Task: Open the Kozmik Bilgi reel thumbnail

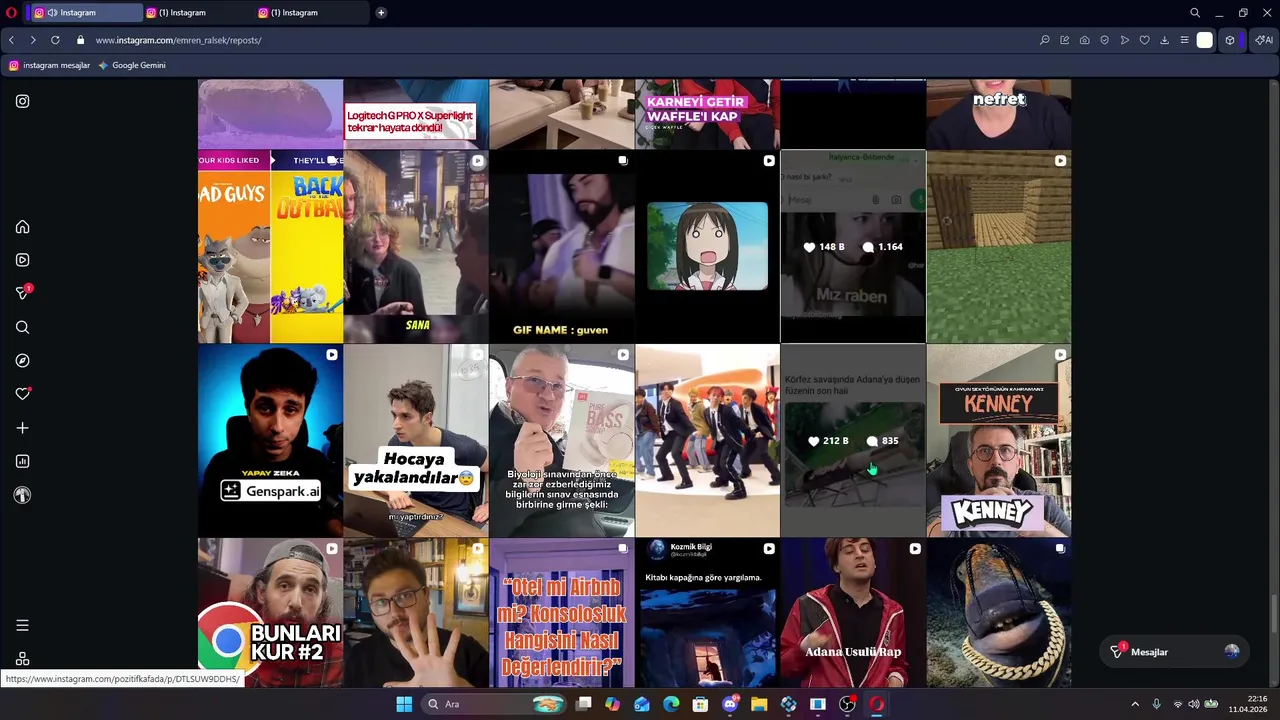Action: tap(707, 613)
